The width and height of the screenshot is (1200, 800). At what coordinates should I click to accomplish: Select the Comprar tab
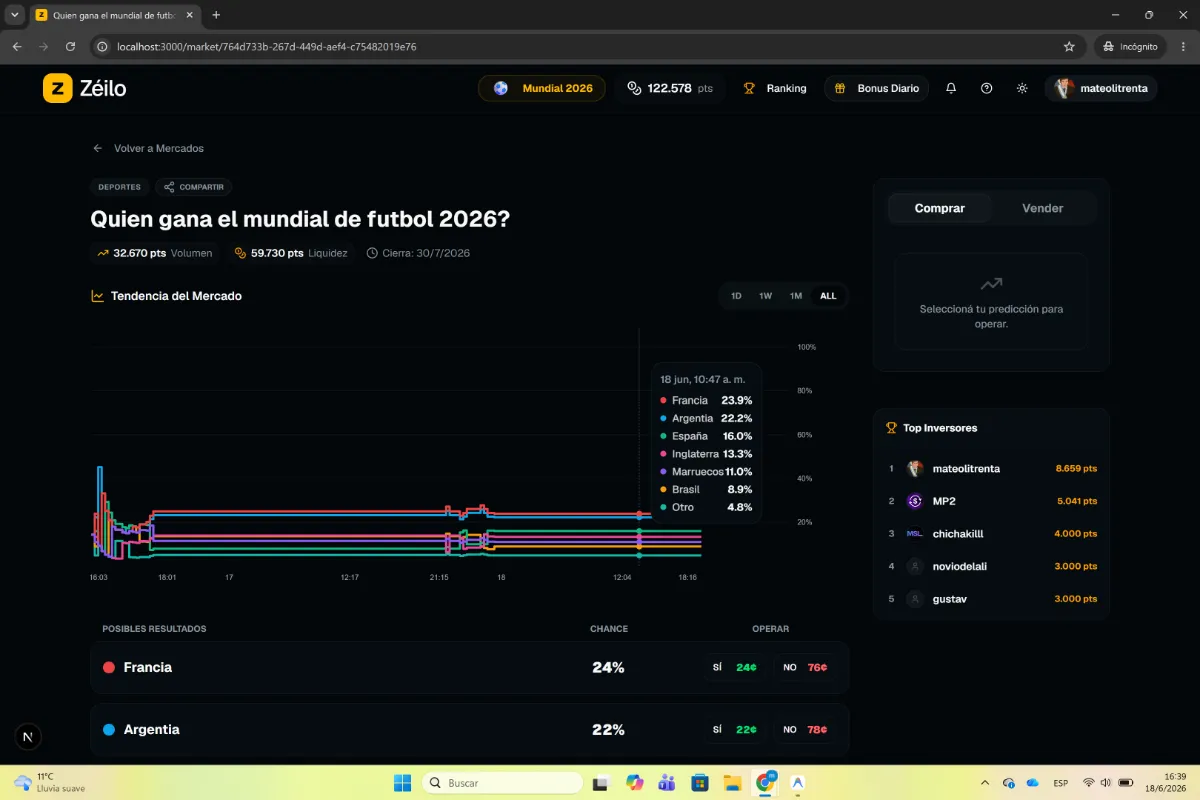(x=940, y=208)
